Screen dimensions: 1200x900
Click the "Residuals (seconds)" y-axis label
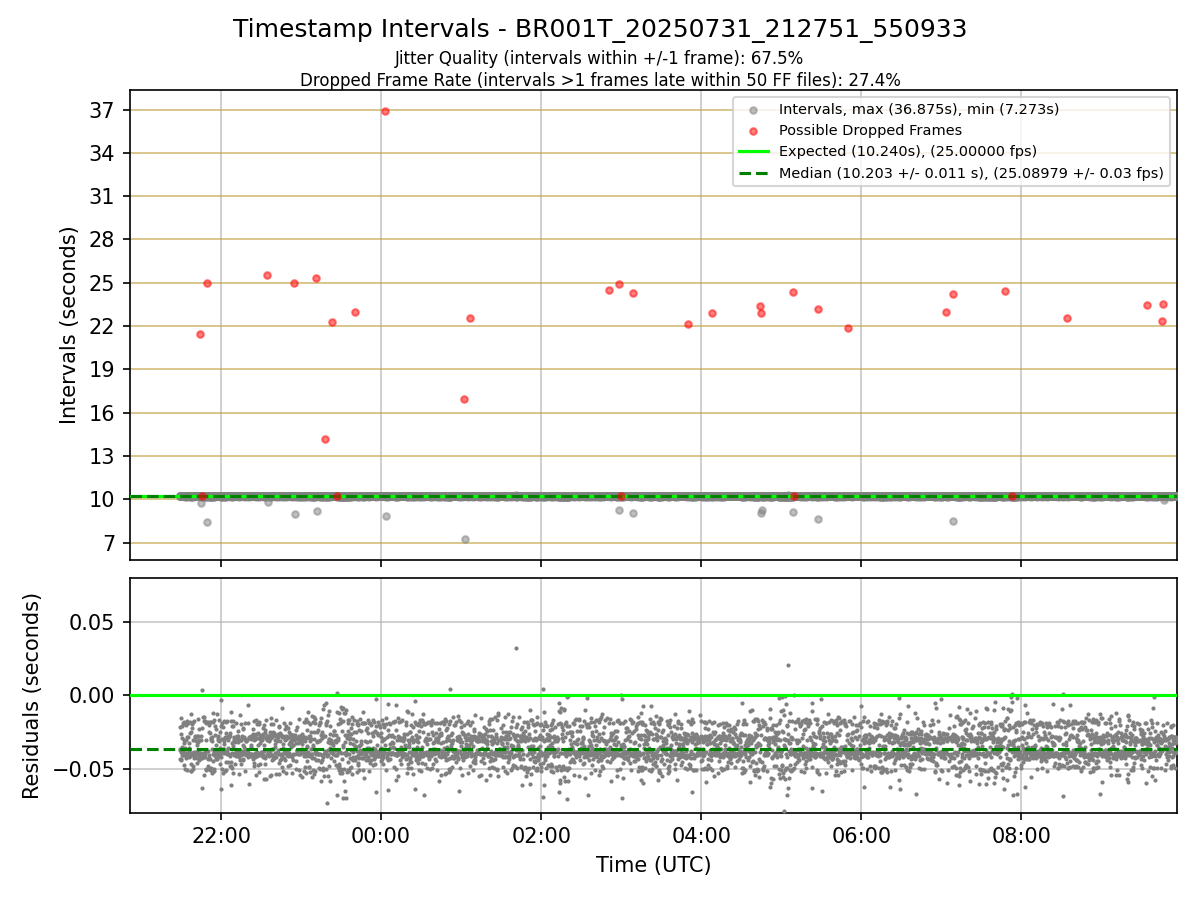32,696
